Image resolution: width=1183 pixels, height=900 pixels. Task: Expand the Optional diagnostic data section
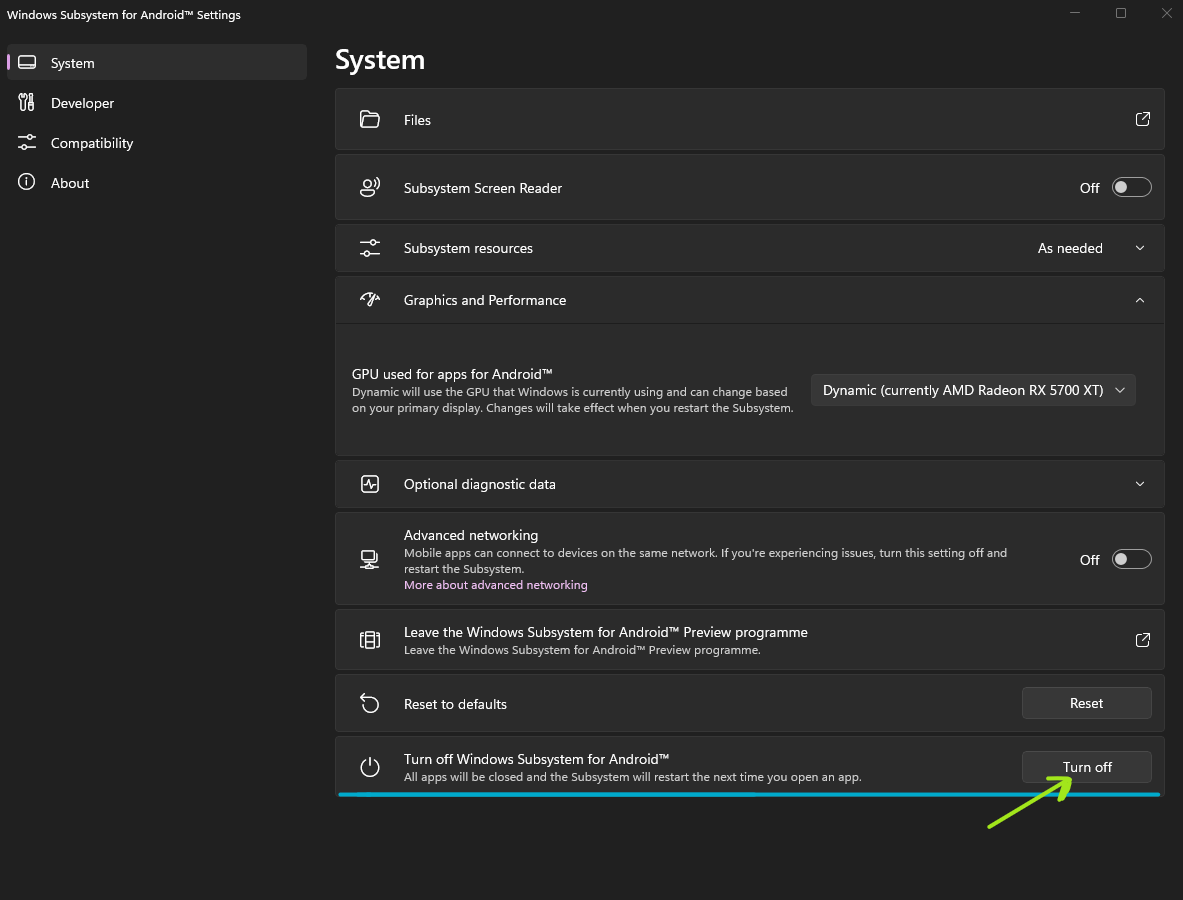point(1139,484)
